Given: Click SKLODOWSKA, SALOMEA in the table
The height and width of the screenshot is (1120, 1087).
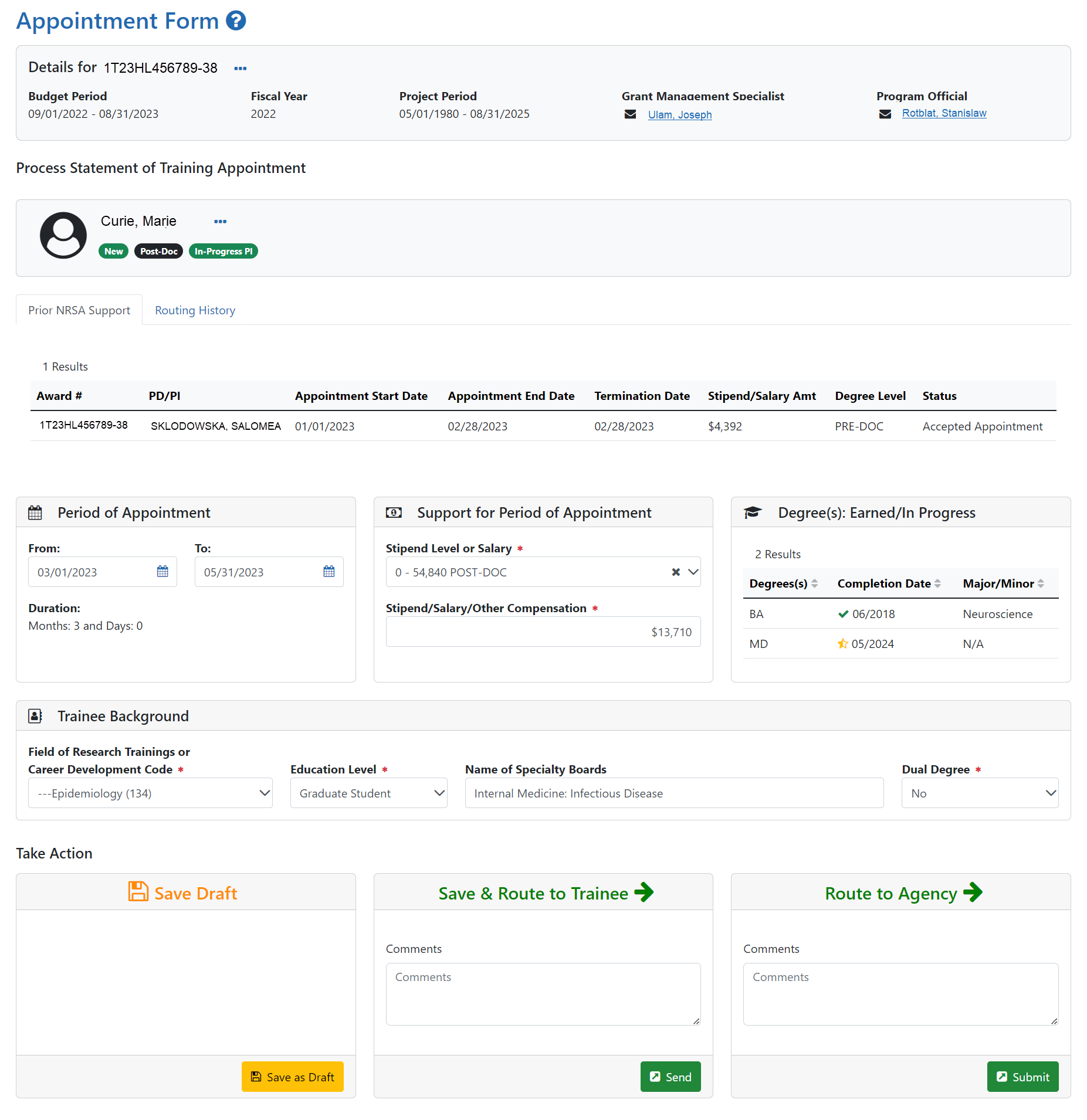Looking at the screenshot, I should pyautogui.click(x=216, y=426).
